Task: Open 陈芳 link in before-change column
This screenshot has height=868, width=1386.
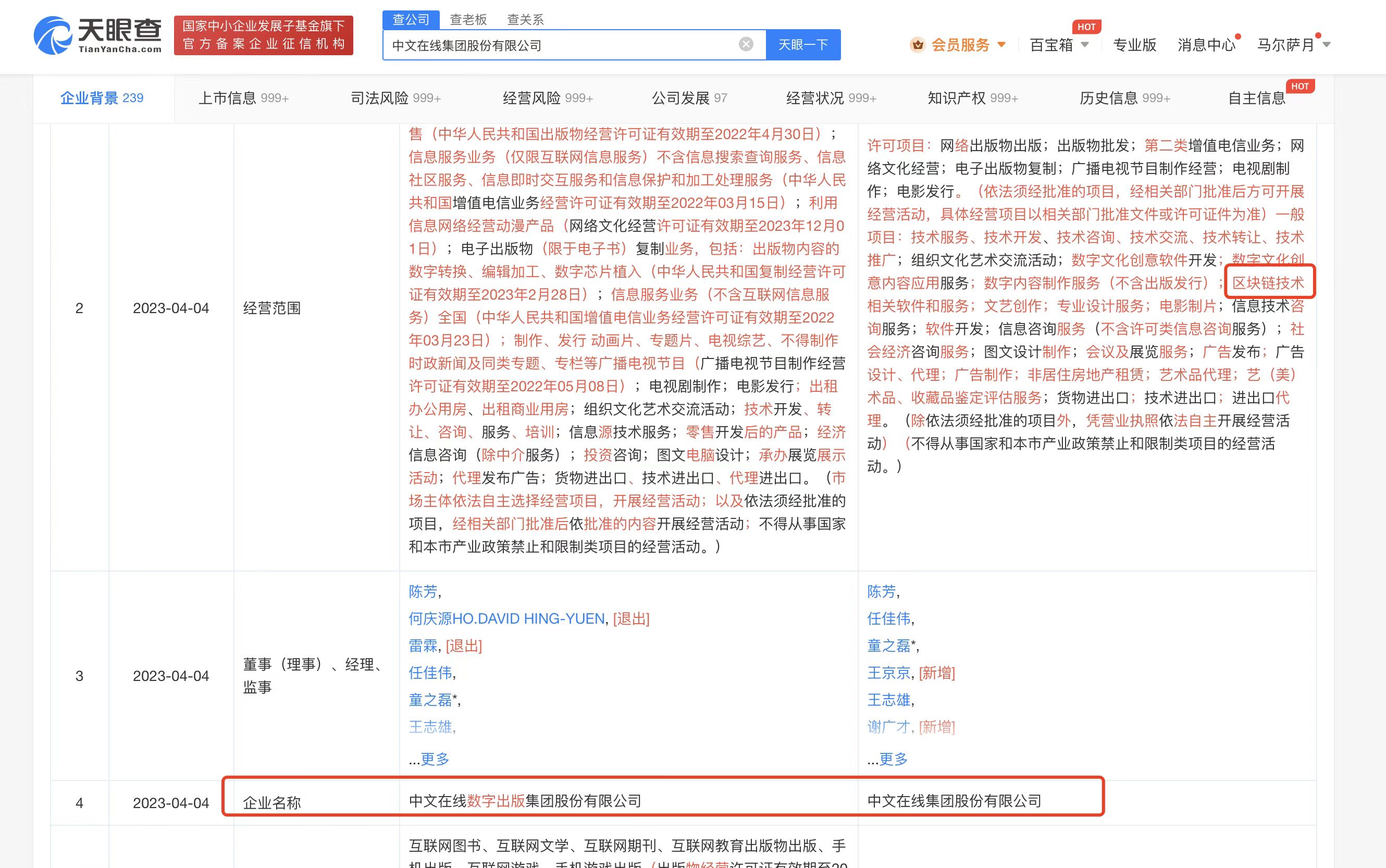Action: (x=423, y=591)
